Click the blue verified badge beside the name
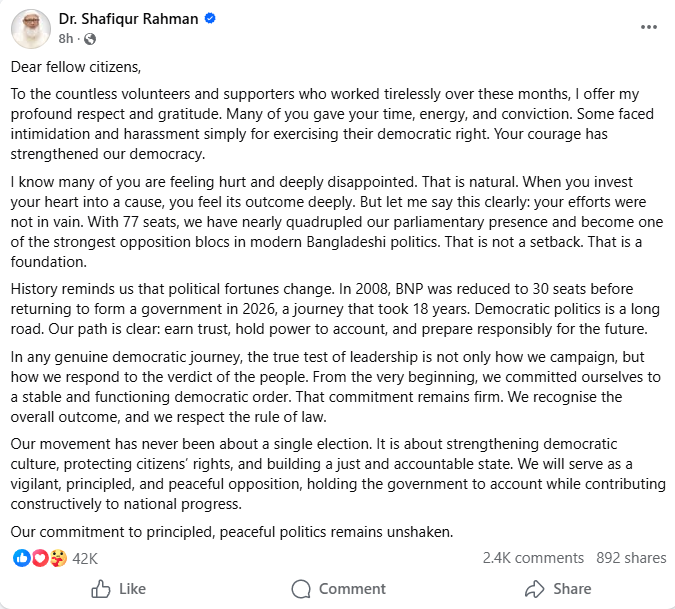This screenshot has width=675, height=609. click(x=210, y=19)
